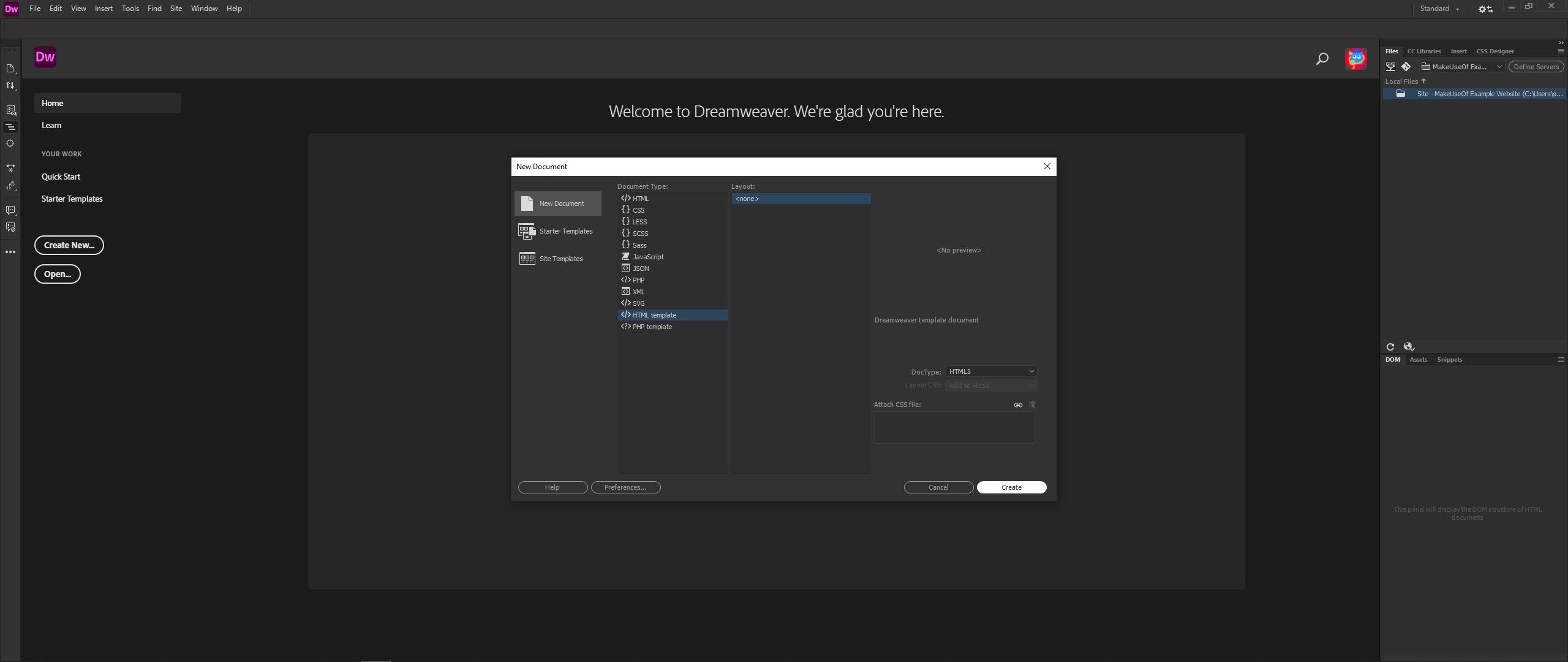The width and height of the screenshot is (1568, 662).
Task: Open the Files panel hamburger menu
Action: pyautogui.click(x=1561, y=51)
